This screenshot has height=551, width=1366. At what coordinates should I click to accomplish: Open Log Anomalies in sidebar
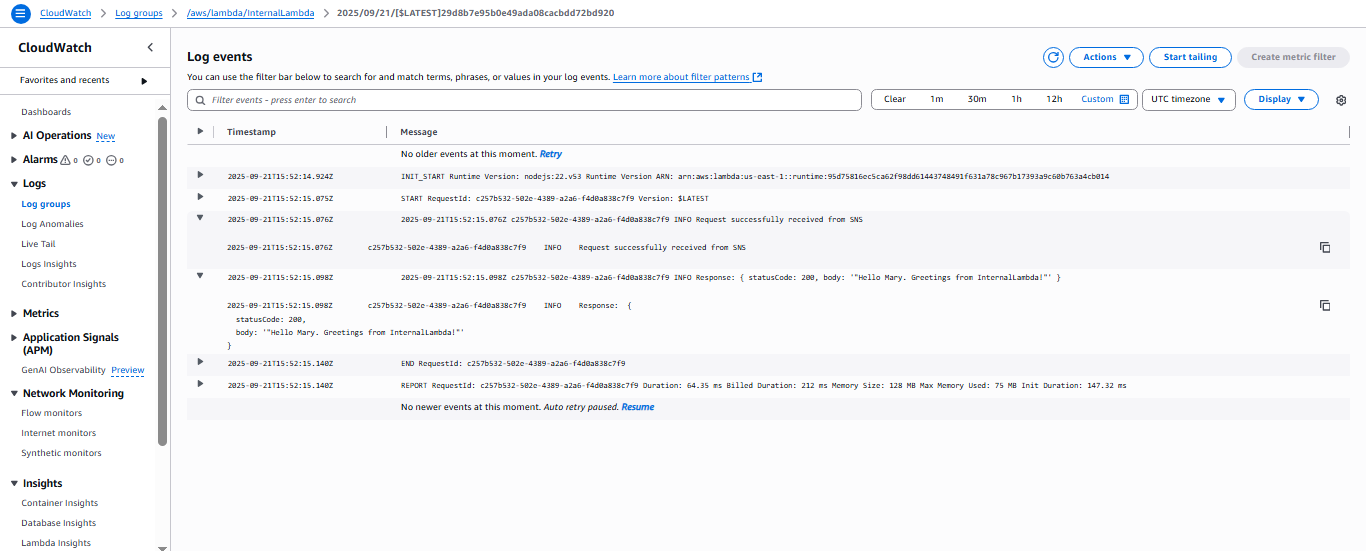[52, 224]
